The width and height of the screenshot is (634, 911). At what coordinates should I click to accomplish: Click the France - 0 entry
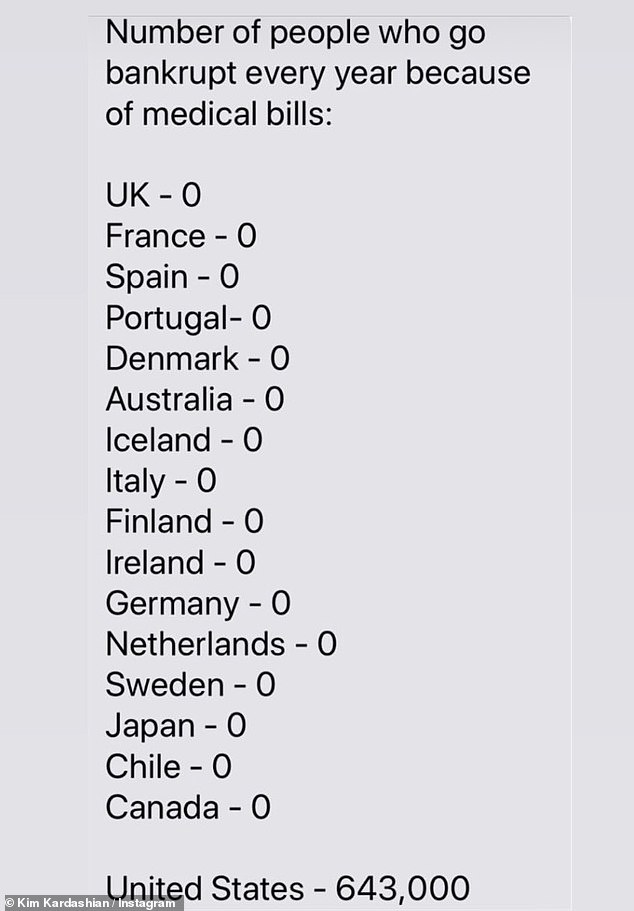click(x=181, y=236)
